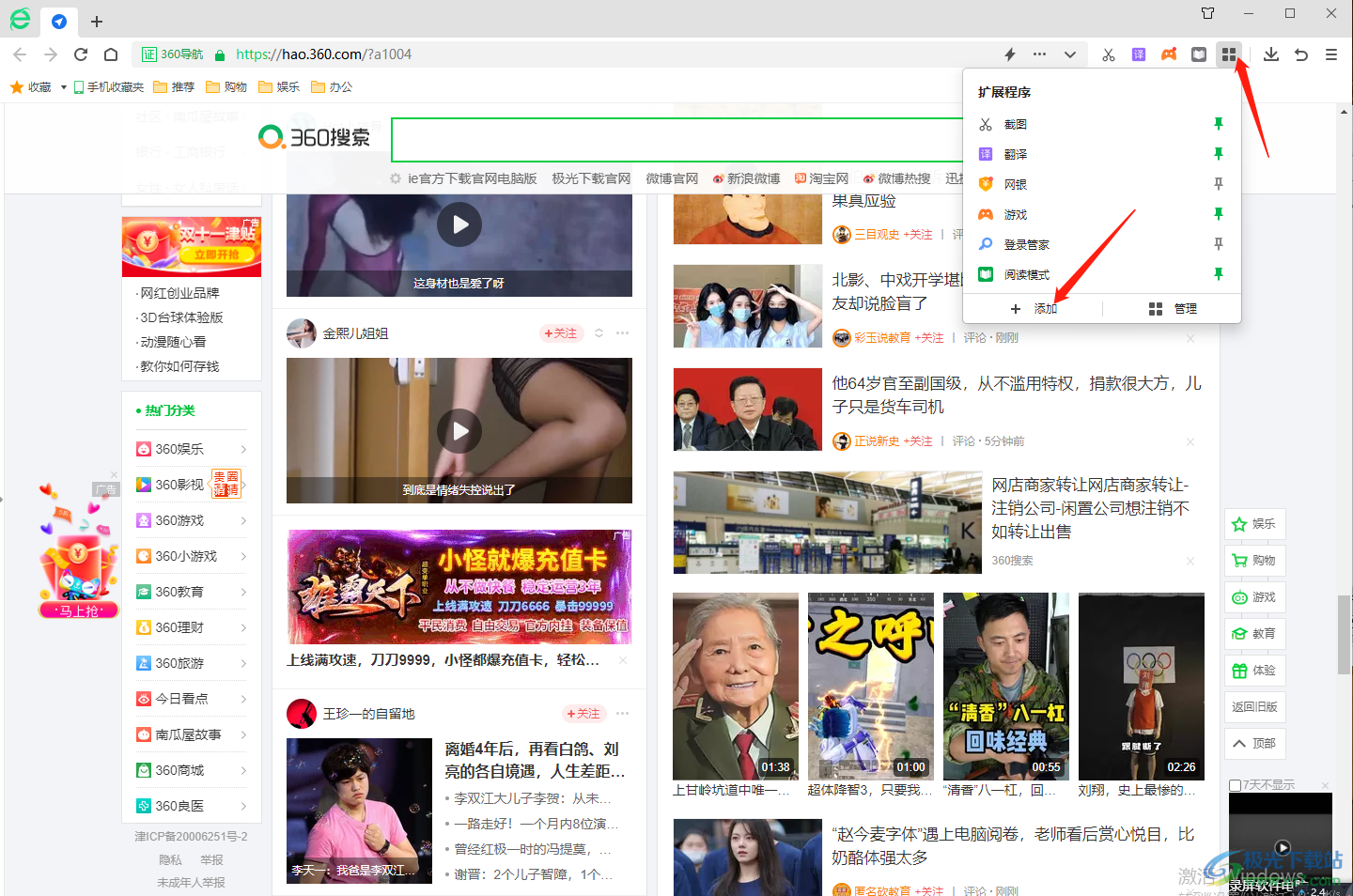1353x896 pixels.
Task: Click 返回旧版 button on right sidebar
Action: click(1255, 707)
